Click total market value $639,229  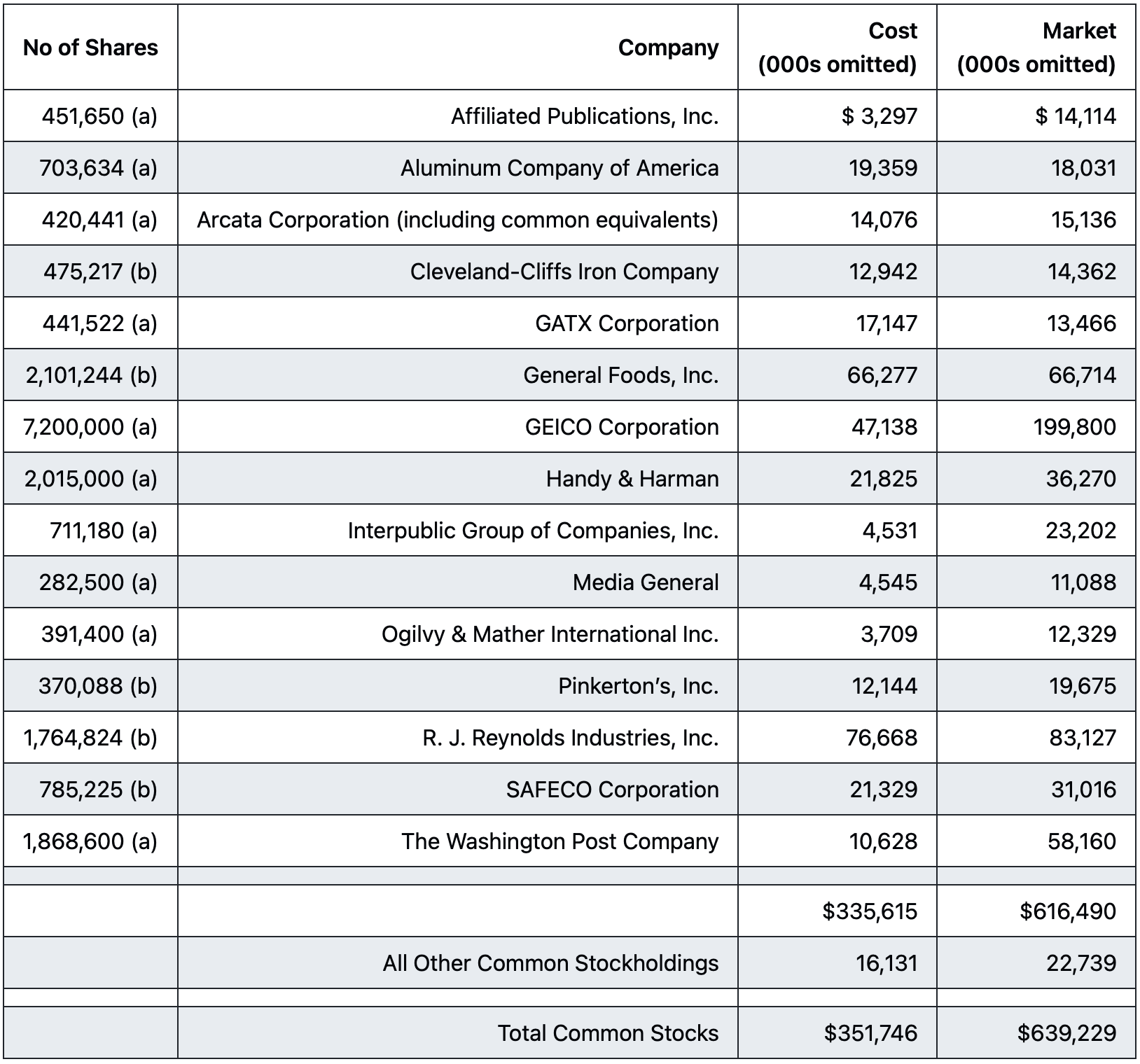(1036, 1033)
